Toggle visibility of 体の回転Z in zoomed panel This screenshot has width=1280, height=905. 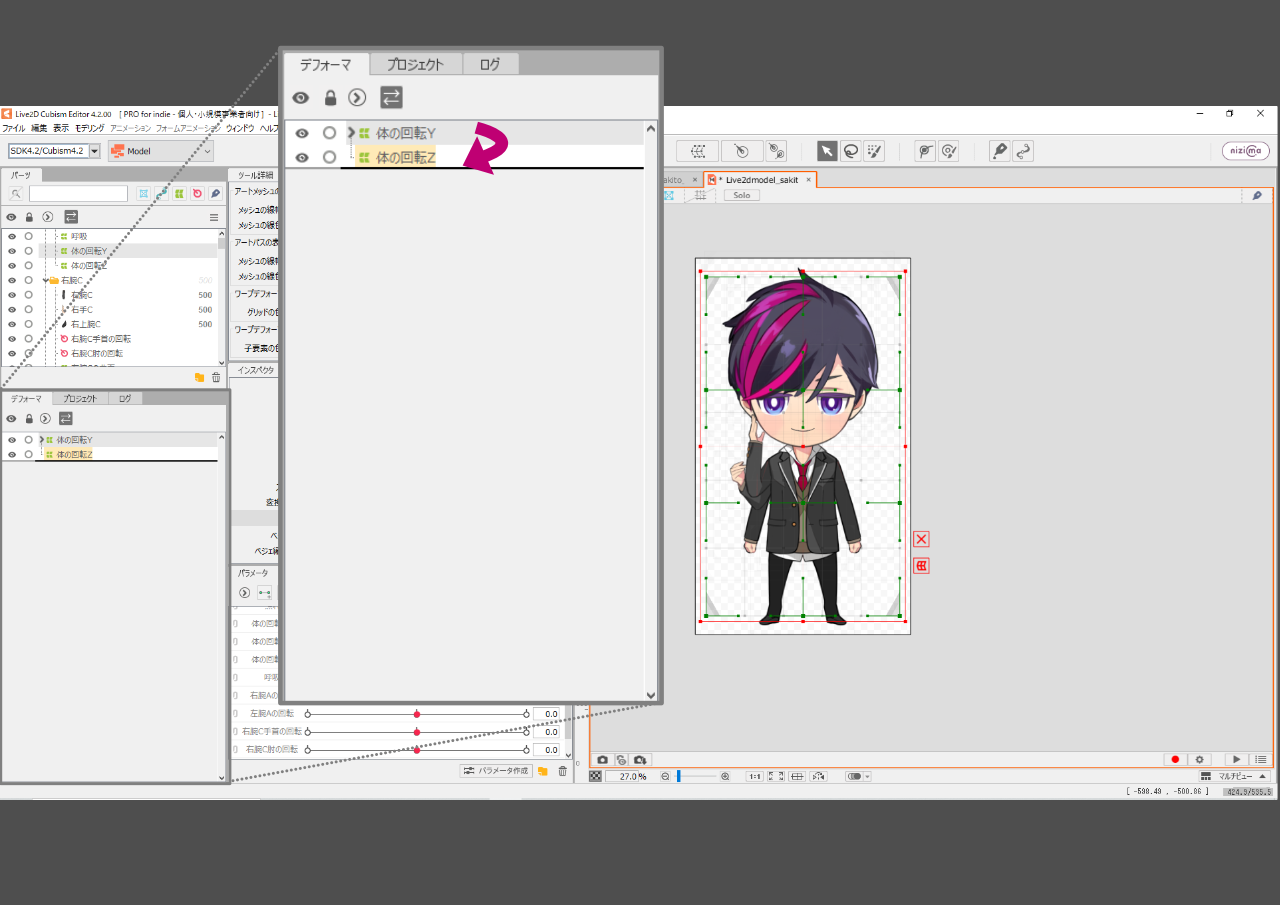[x=301, y=157]
